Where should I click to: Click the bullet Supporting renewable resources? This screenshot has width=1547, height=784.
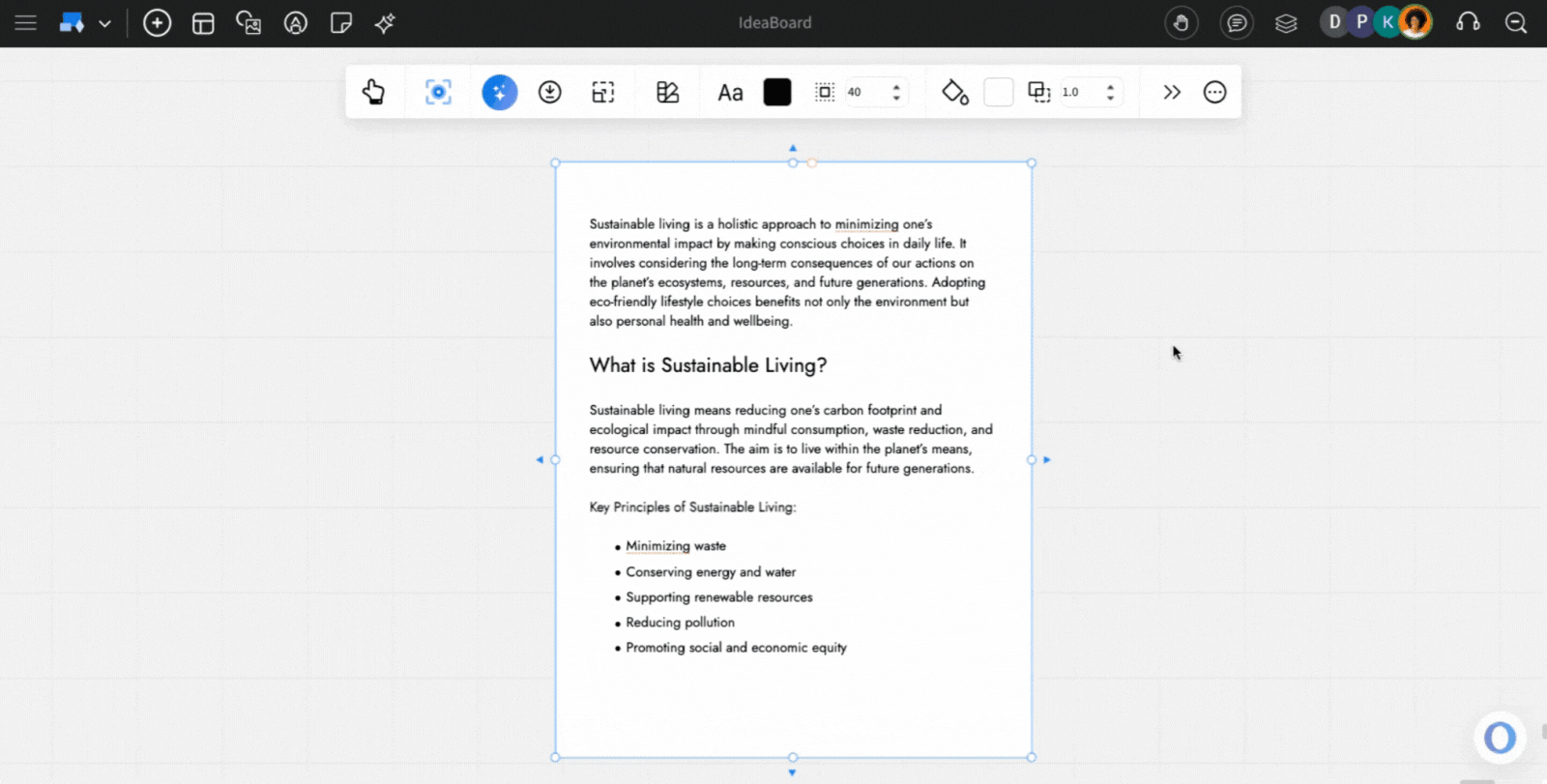coord(719,597)
